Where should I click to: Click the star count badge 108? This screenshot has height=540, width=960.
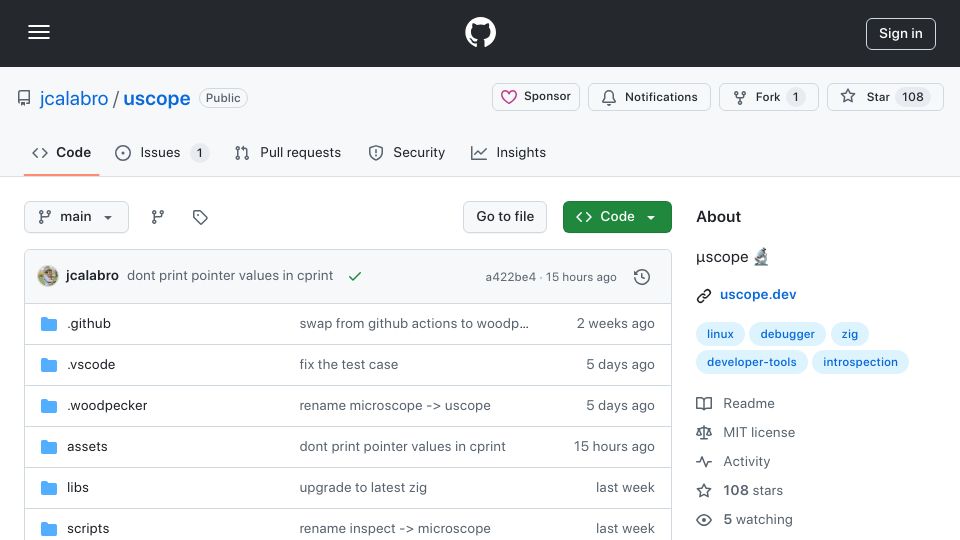tap(912, 97)
